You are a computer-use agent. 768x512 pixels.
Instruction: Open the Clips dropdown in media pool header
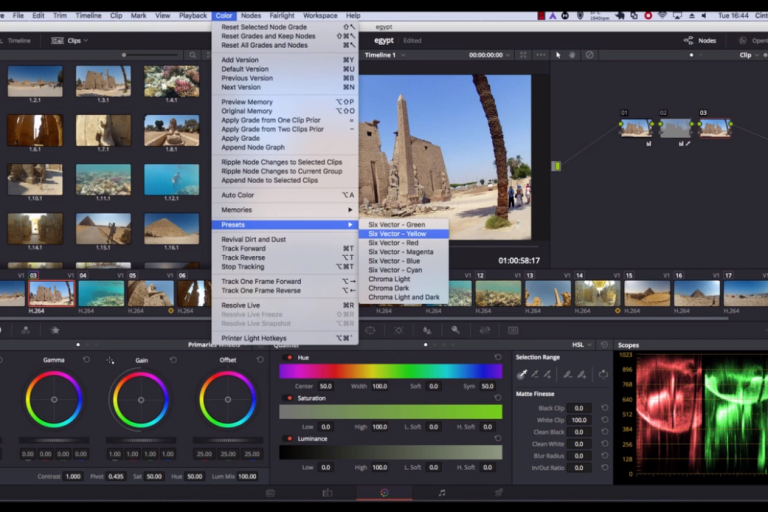70,41
